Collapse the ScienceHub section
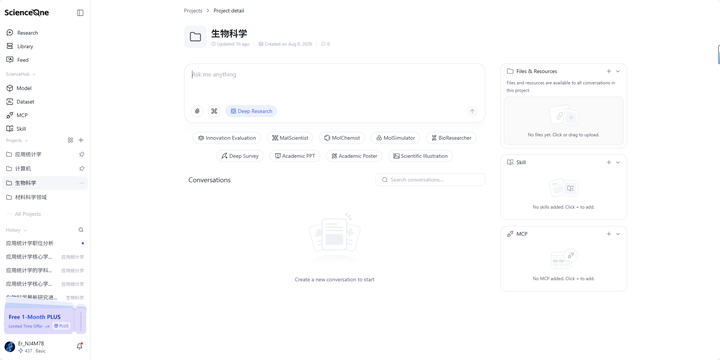The width and height of the screenshot is (720, 360). coord(34,74)
